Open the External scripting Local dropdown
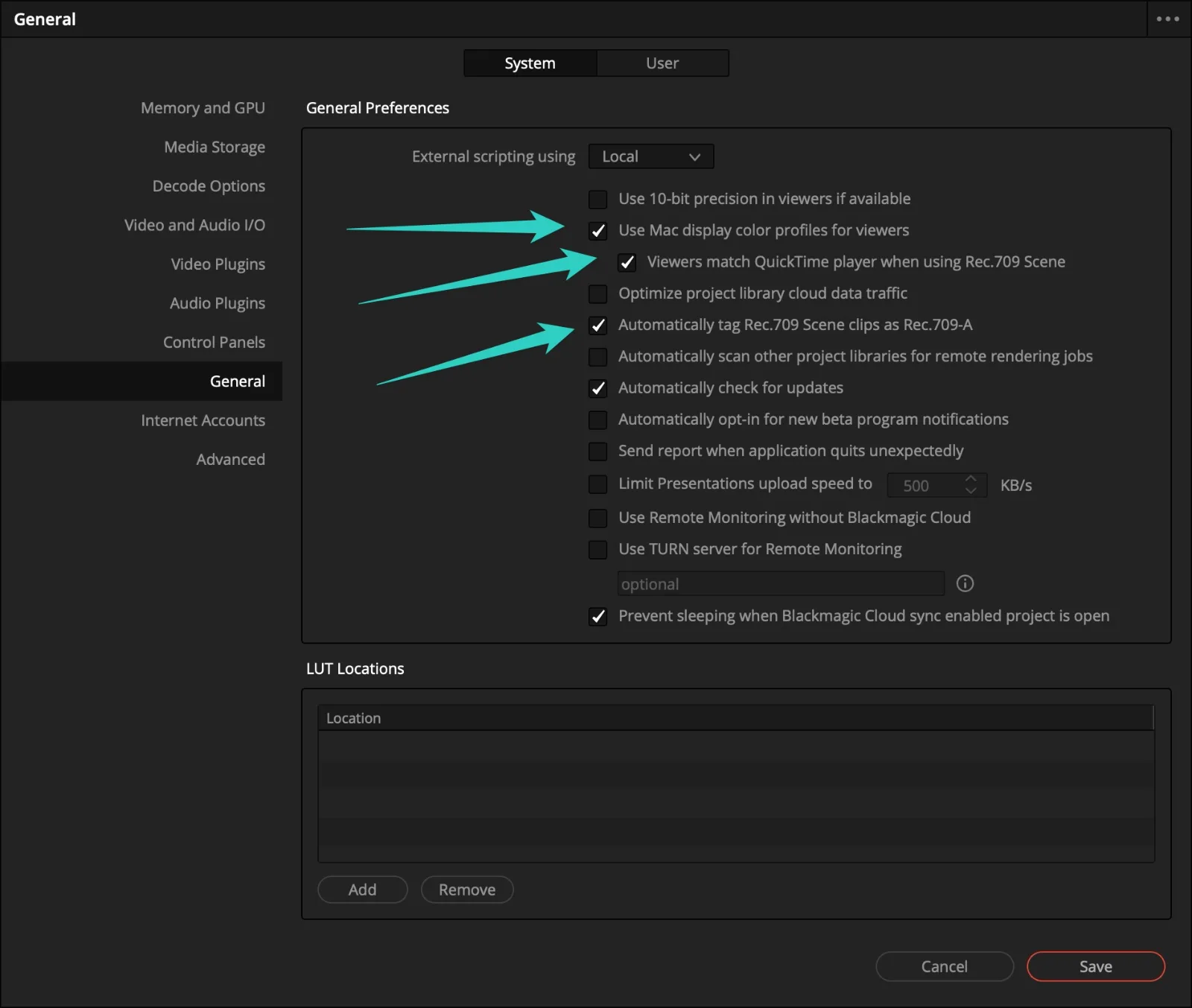This screenshot has height=1008, width=1192. point(651,156)
